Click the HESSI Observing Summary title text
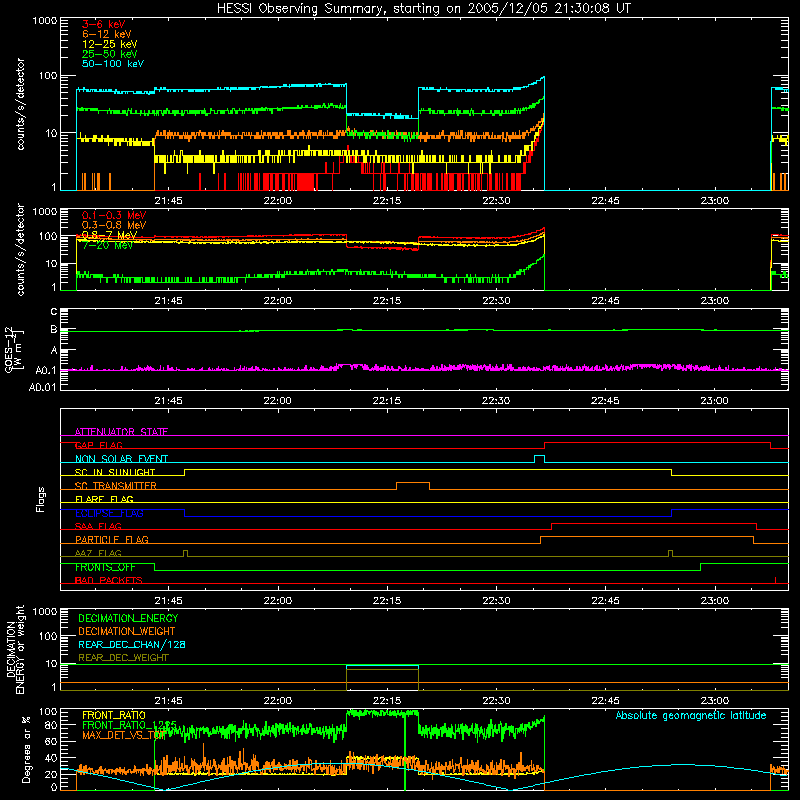Viewport: 800px width, 800px height. 424,9
